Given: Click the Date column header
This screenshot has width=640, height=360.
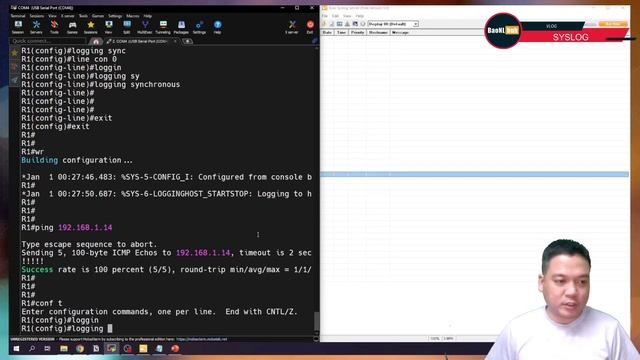Looking at the screenshot, I should tap(328, 32).
